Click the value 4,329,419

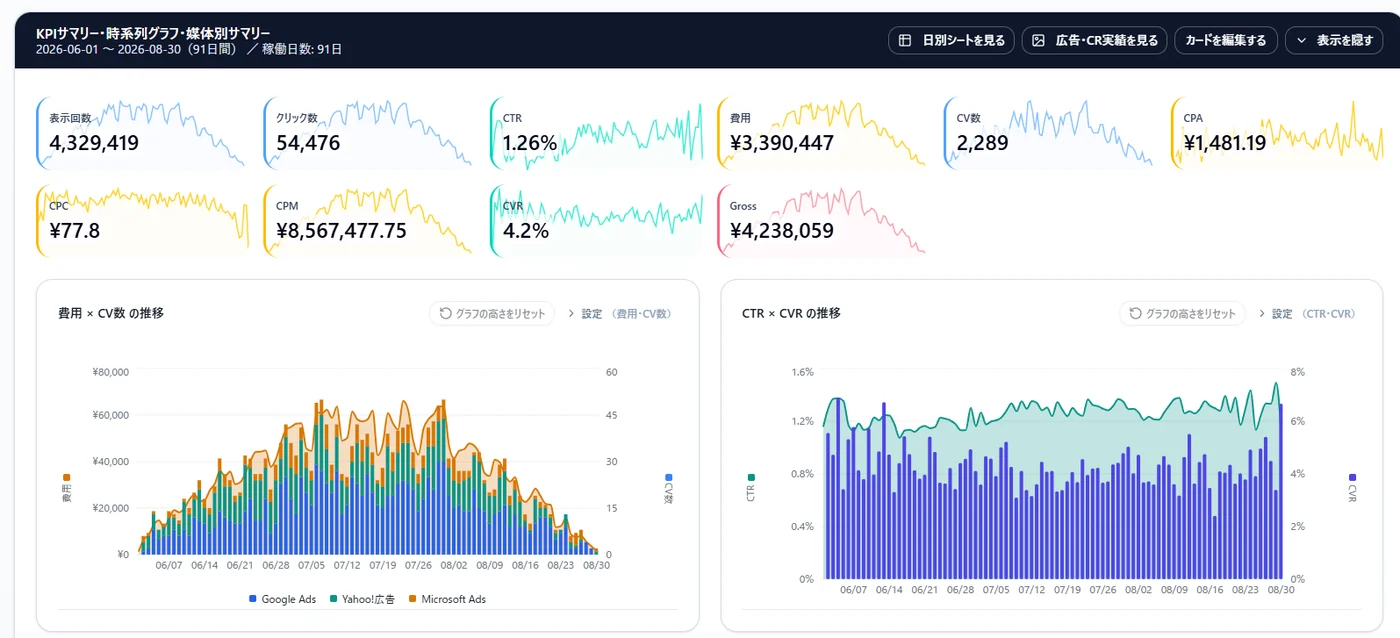[94, 143]
